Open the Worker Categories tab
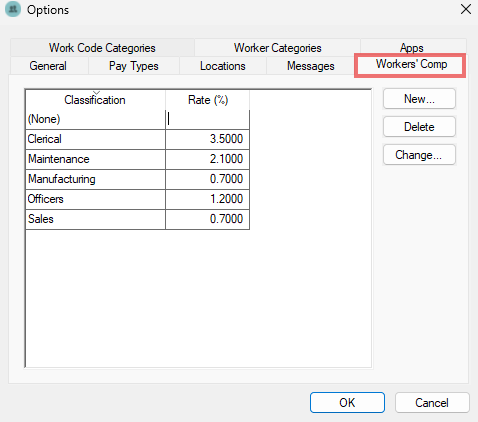This screenshot has height=422, width=478. click(277, 48)
